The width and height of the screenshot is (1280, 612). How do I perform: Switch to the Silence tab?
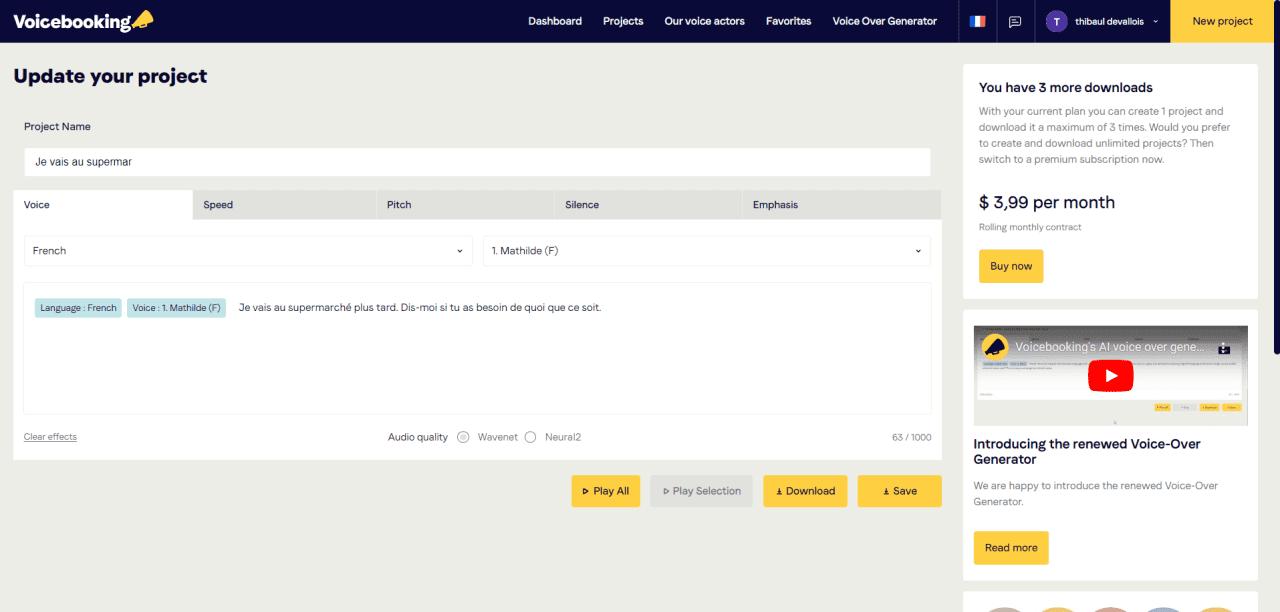pos(648,205)
